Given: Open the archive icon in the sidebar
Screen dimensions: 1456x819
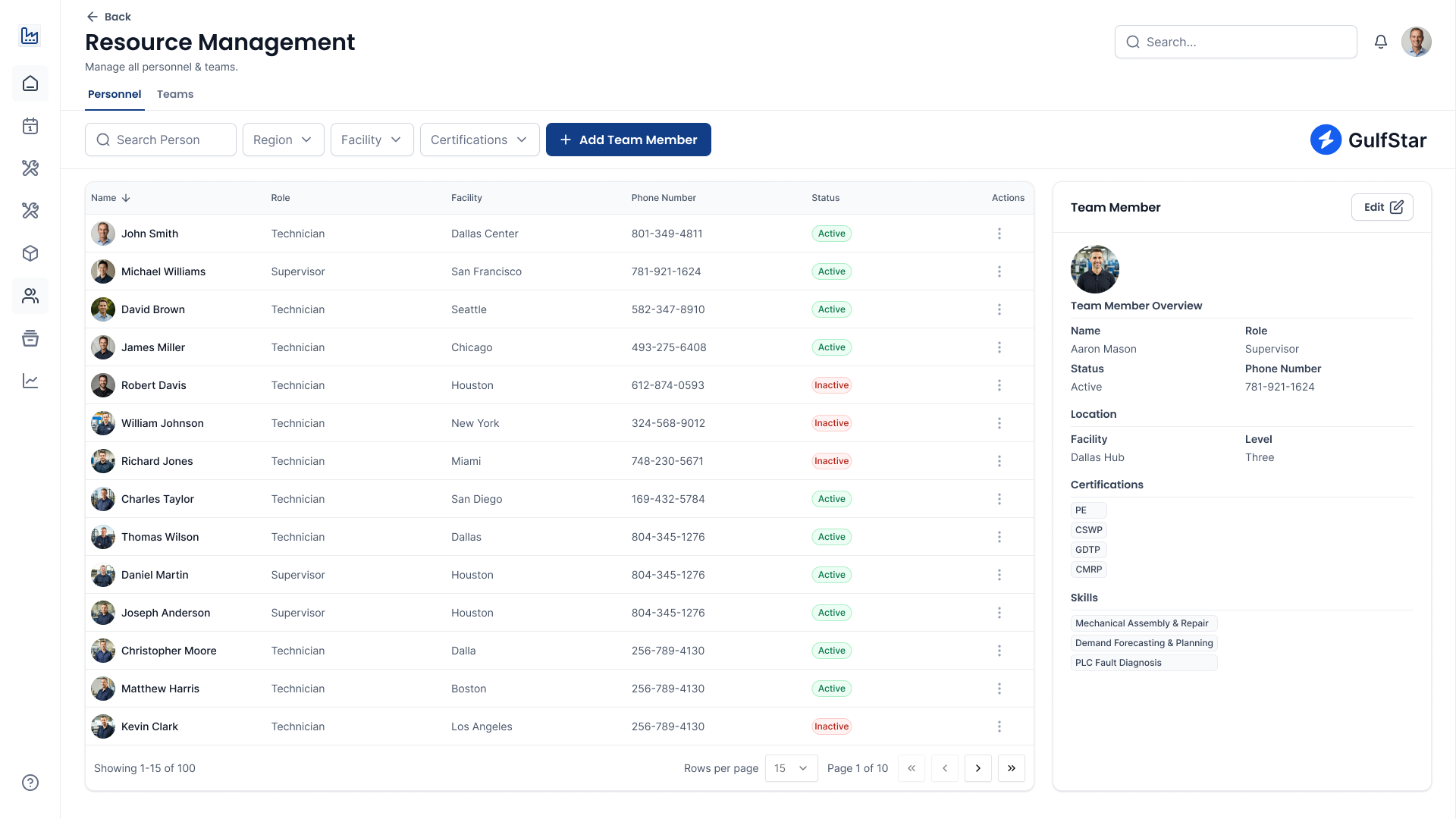Looking at the screenshot, I should click(x=30, y=338).
